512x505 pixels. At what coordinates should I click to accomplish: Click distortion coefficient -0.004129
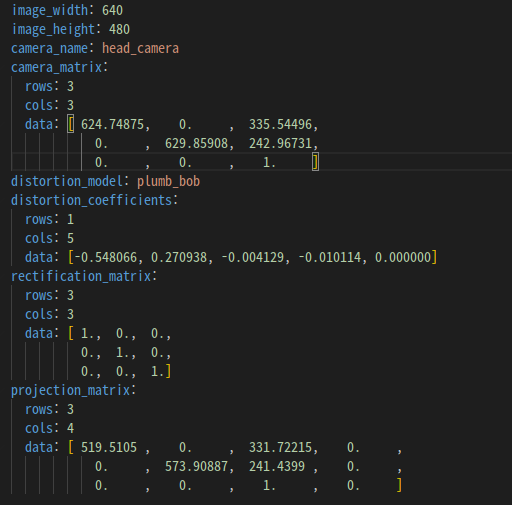click(253, 257)
